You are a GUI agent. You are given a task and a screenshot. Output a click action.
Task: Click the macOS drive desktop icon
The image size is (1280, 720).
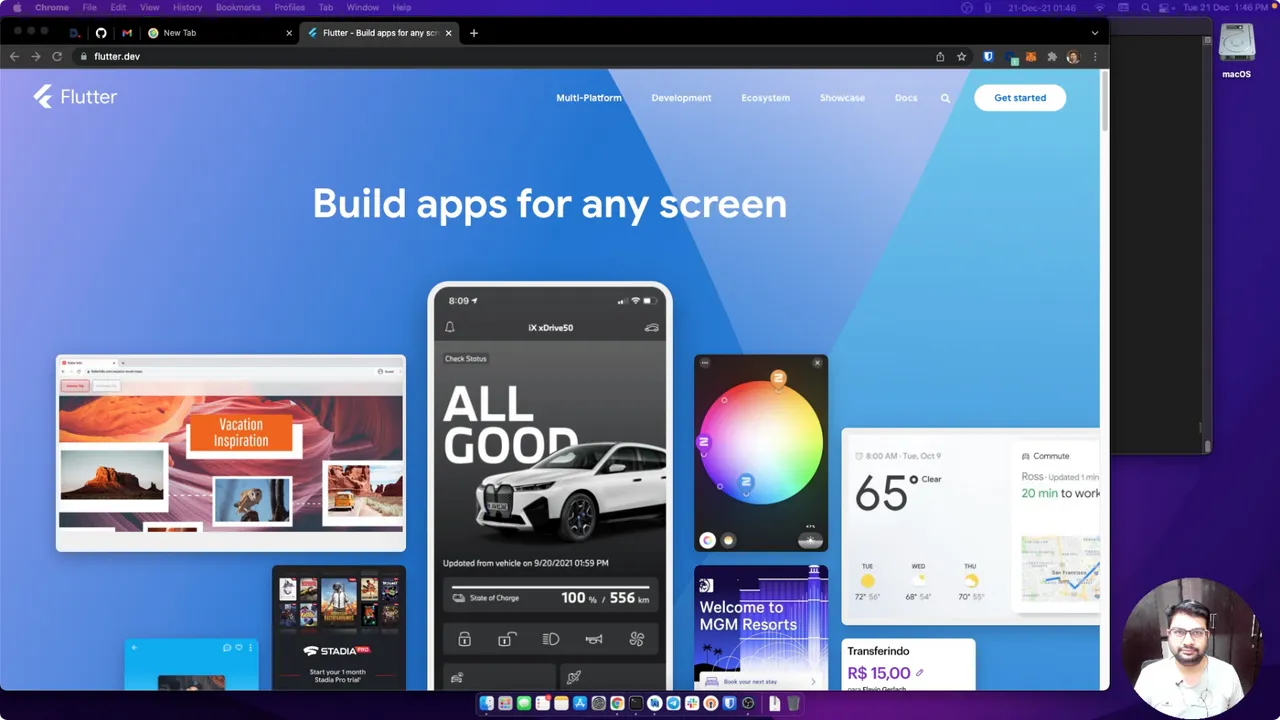(x=1236, y=50)
